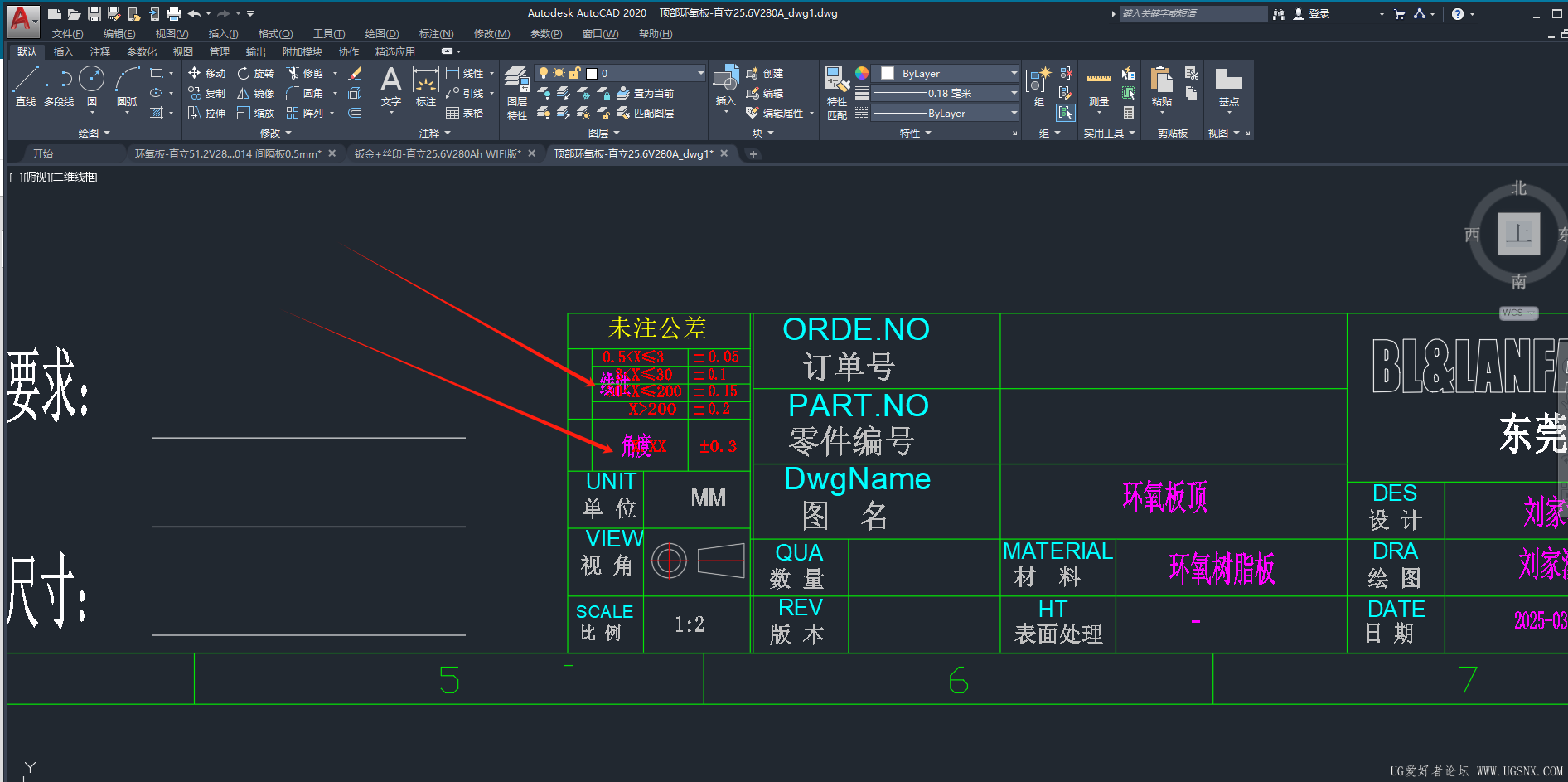The width and height of the screenshot is (1568, 782).
Task: Open the 文件(F) menu
Action: pos(67,34)
